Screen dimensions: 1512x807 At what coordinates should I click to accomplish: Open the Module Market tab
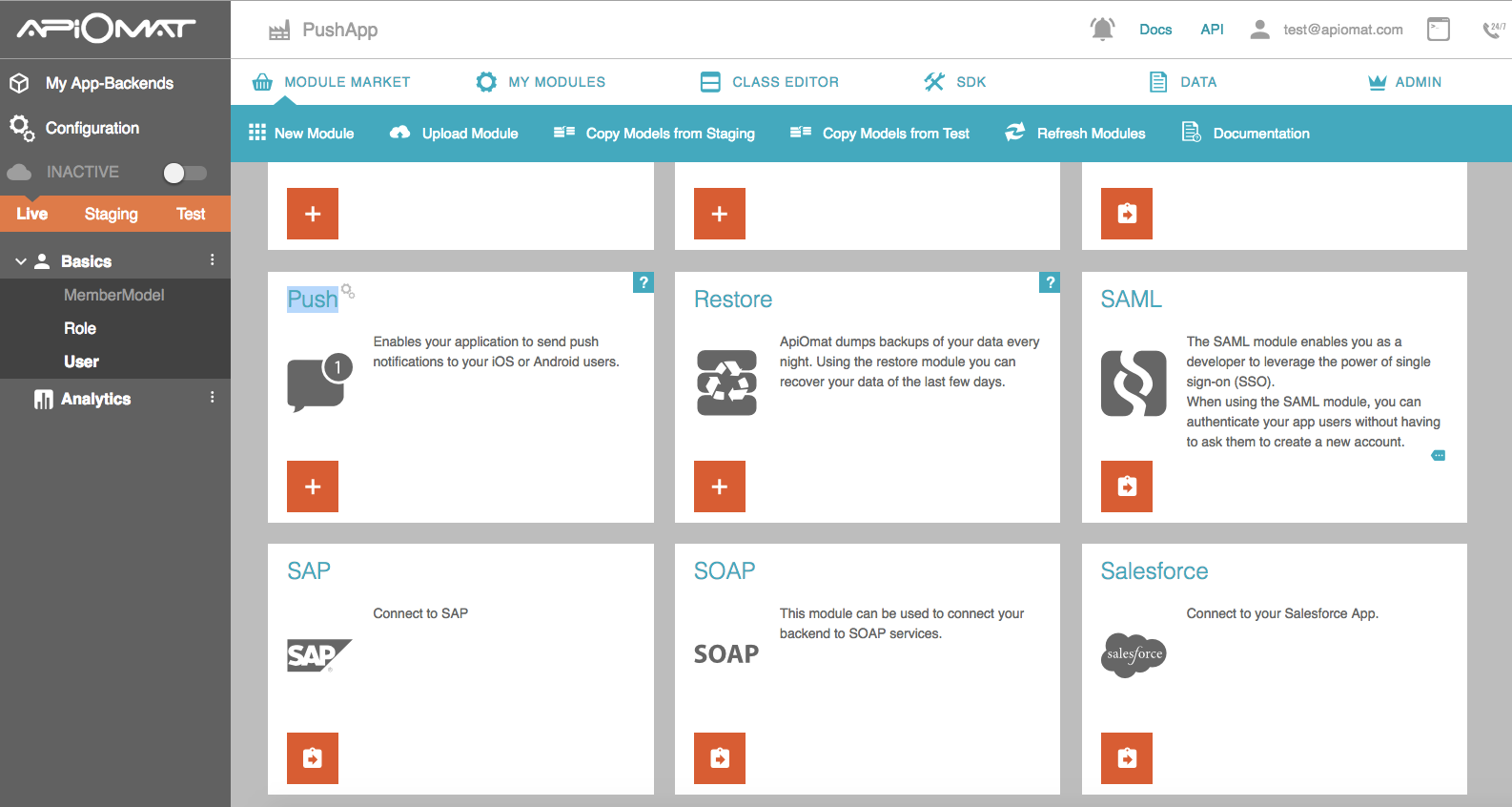[331, 82]
